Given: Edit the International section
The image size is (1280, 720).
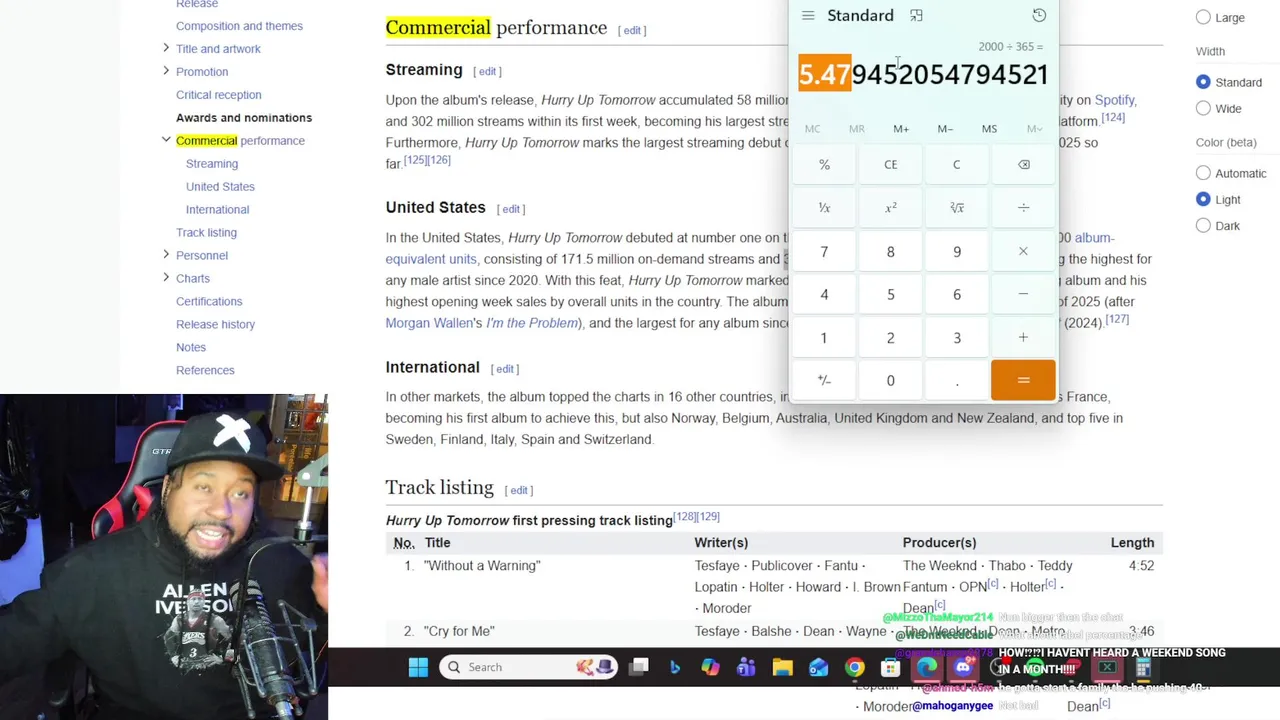Looking at the screenshot, I should pyautogui.click(x=506, y=369).
